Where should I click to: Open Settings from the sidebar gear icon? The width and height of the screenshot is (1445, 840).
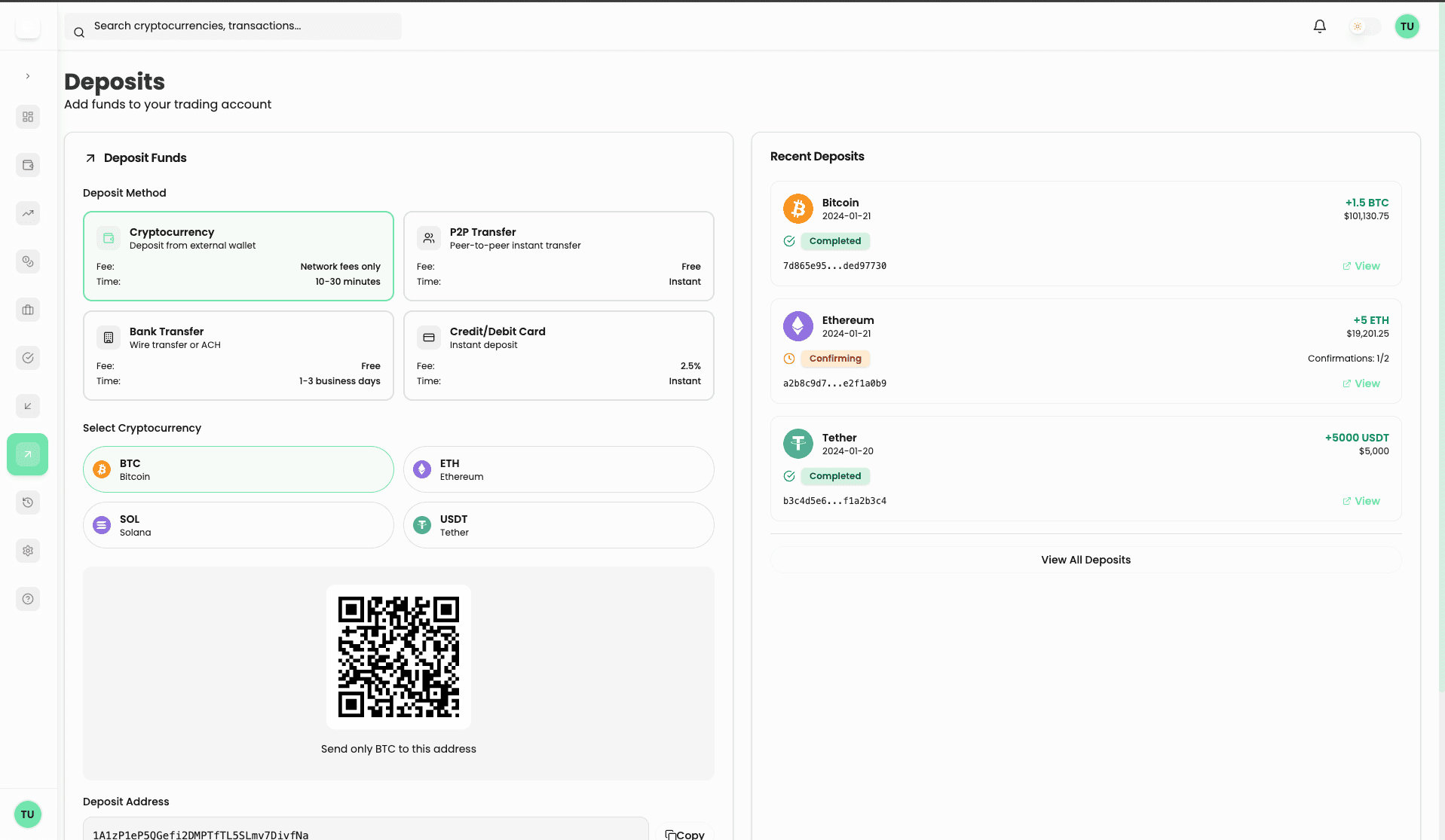(x=28, y=551)
